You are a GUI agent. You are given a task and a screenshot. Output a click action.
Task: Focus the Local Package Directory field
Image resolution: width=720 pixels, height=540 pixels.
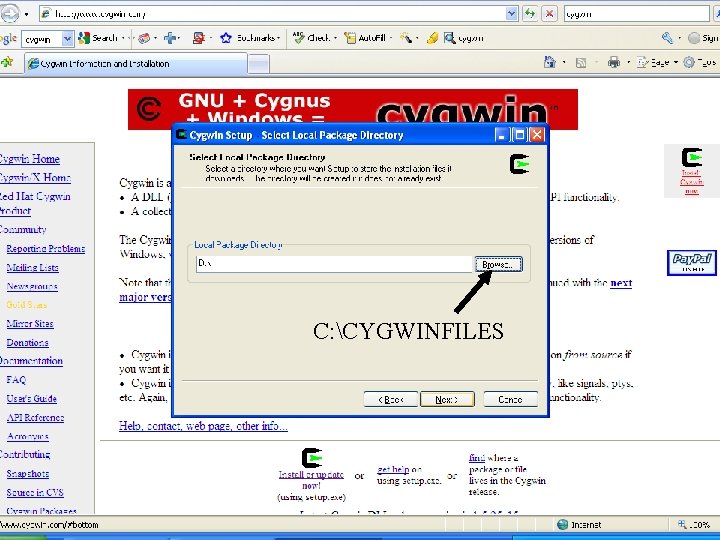click(x=334, y=264)
